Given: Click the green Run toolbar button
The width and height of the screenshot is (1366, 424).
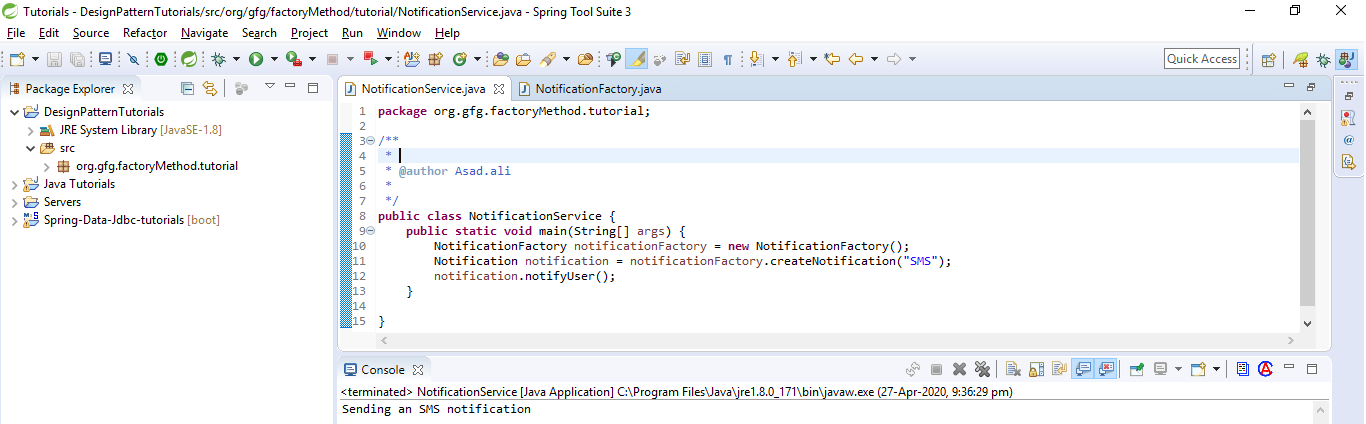Looking at the screenshot, I should tap(256, 59).
